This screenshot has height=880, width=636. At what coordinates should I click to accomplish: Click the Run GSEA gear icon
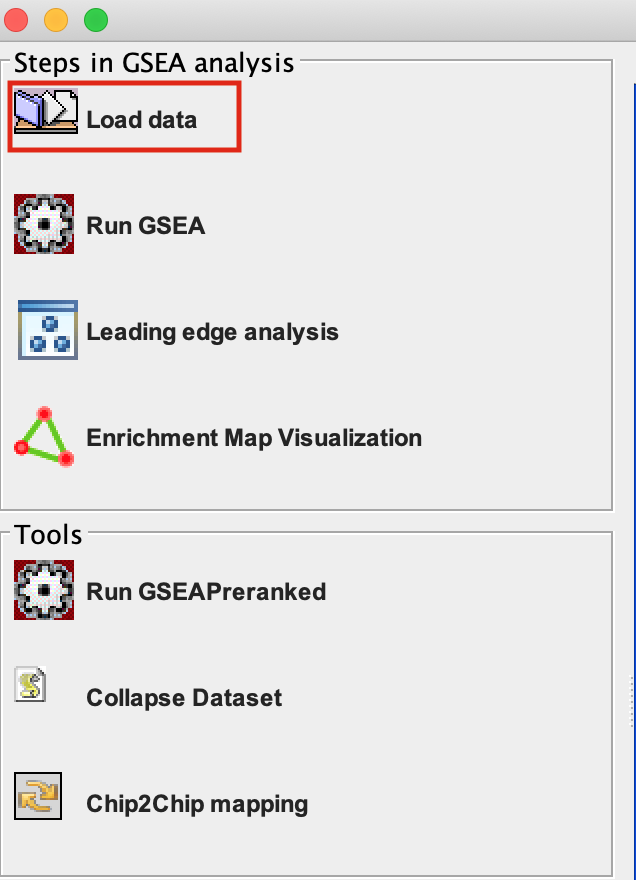coord(44,224)
